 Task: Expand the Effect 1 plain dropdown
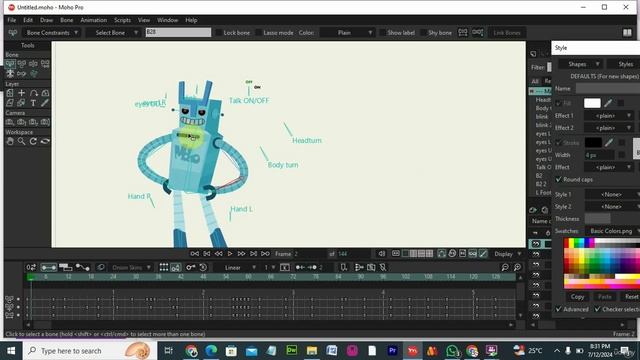[x=609, y=116]
